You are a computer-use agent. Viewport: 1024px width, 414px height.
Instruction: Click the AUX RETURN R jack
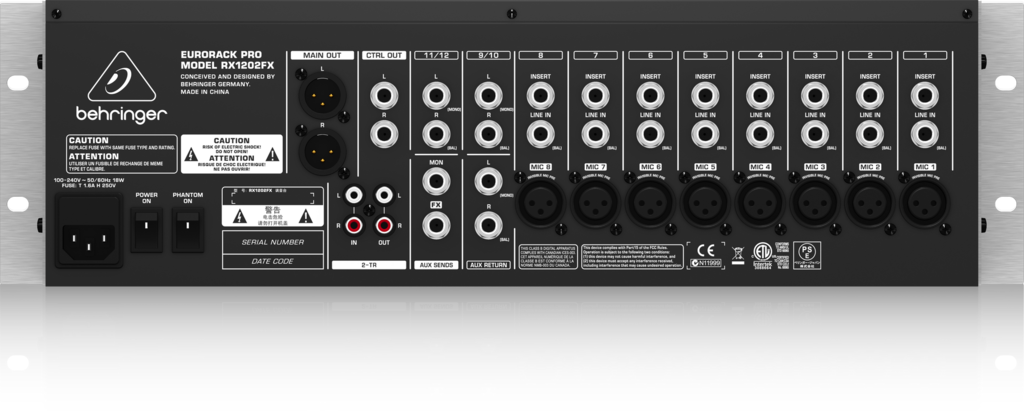(x=488, y=225)
